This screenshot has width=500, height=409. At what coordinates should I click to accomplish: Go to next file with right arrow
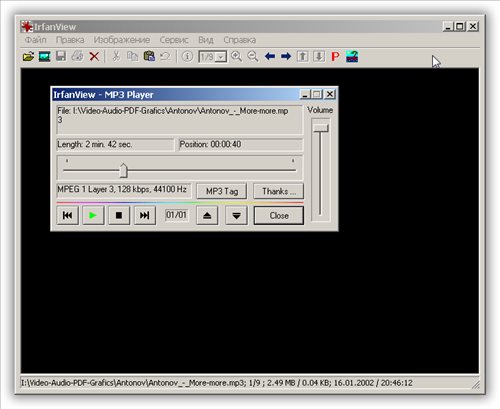pyautogui.click(x=286, y=56)
